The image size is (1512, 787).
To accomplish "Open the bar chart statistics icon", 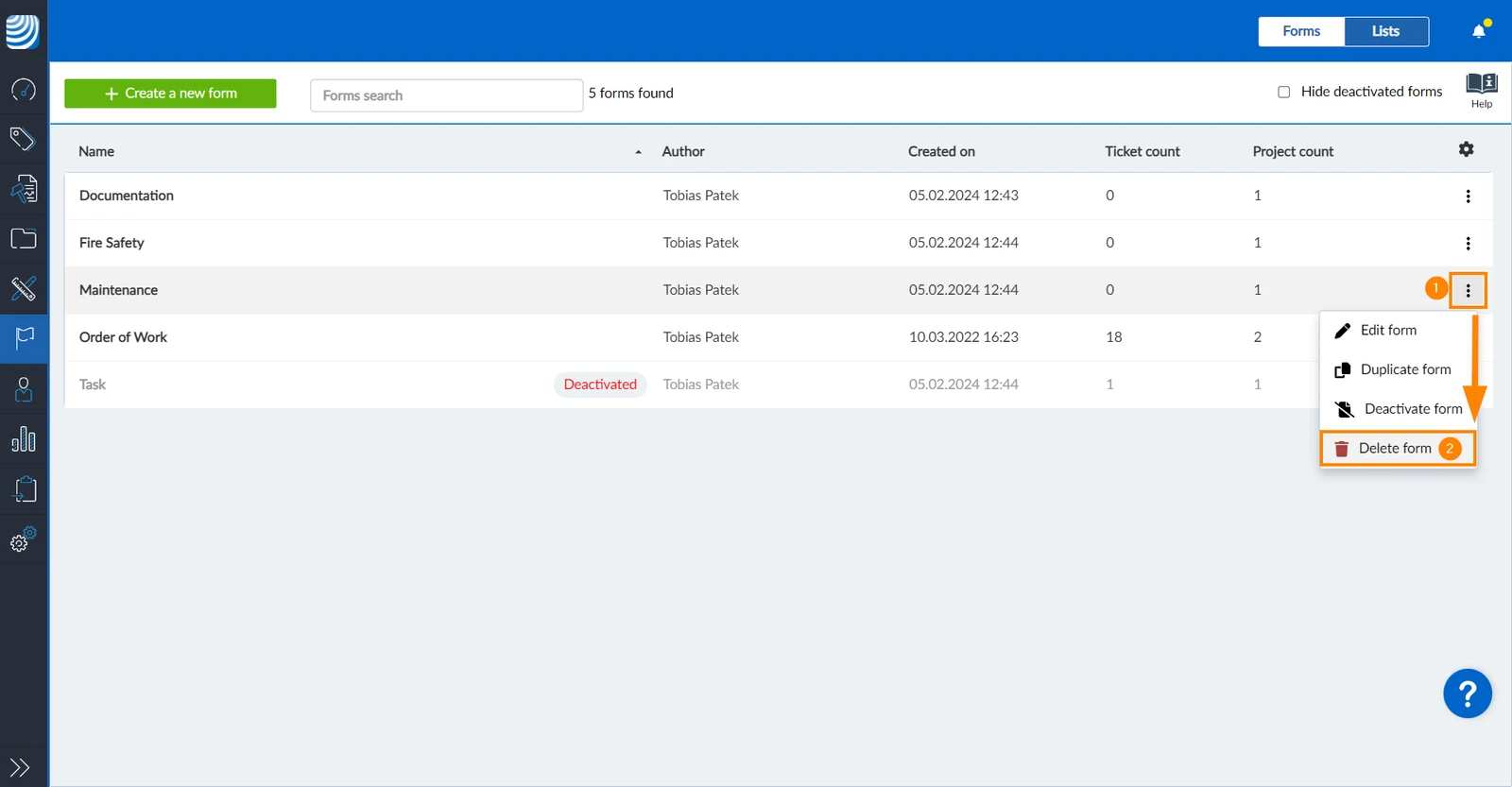I will [x=24, y=439].
